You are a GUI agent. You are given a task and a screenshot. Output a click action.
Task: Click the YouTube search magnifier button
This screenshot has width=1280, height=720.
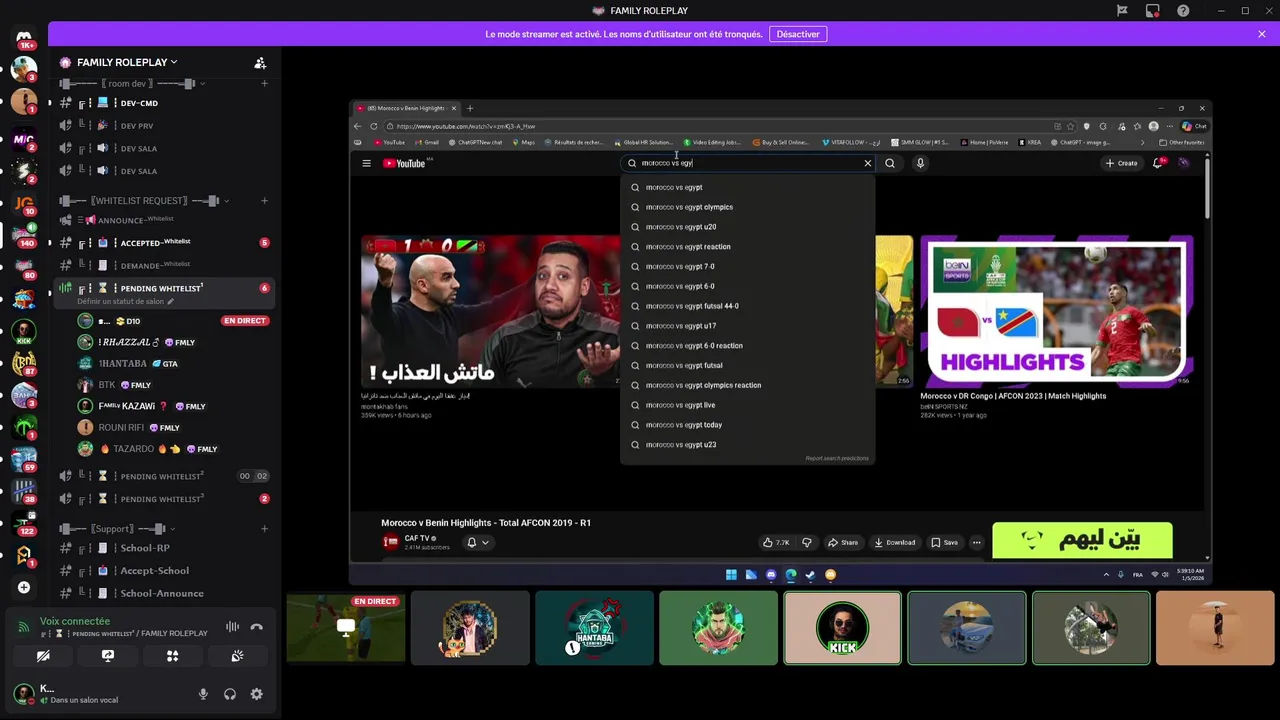(890, 163)
